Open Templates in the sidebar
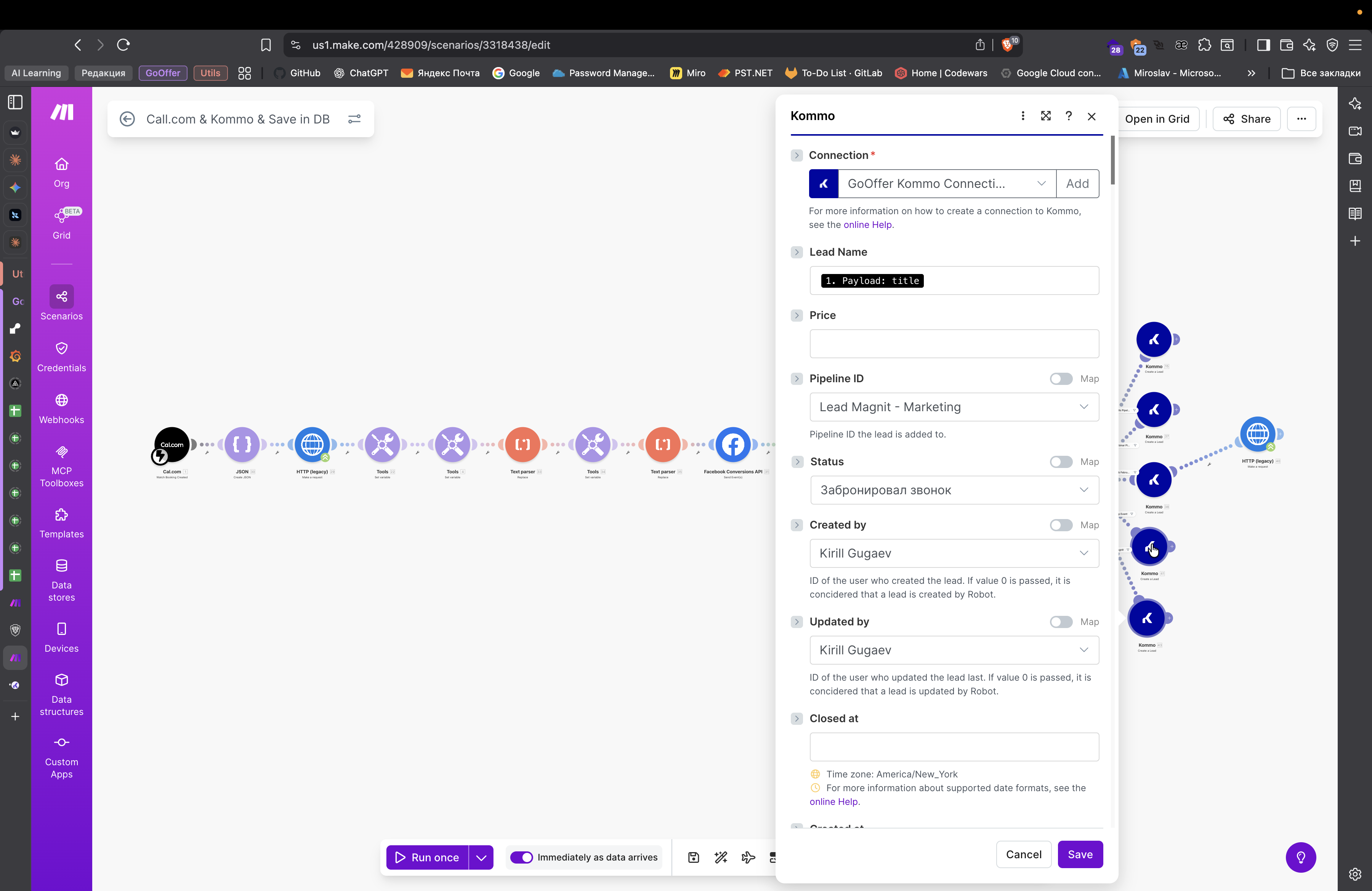1372x891 pixels. [62, 523]
